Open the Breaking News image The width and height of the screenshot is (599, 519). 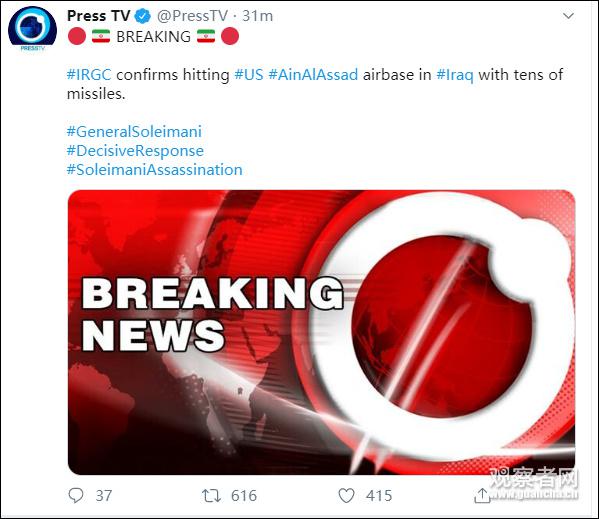pos(321,332)
